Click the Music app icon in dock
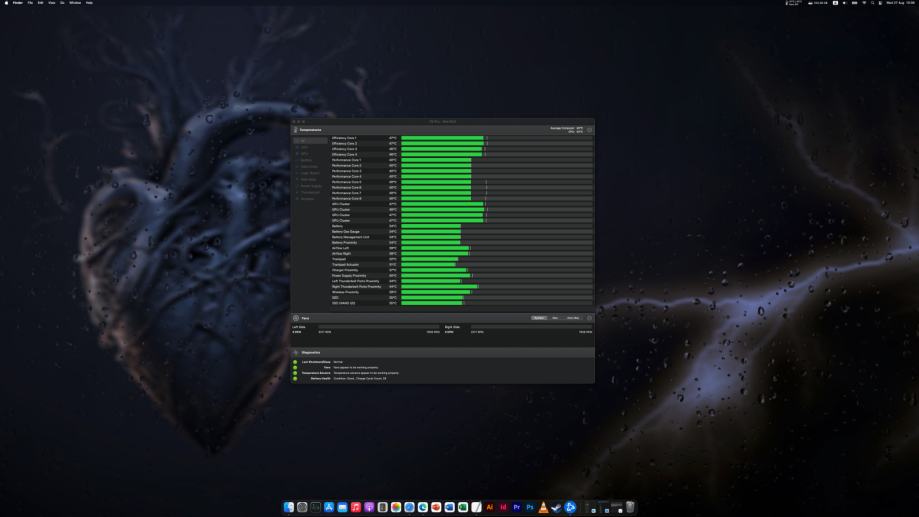Image resolution: width=919 pixels, height=517 pixels. coord(356,508)
